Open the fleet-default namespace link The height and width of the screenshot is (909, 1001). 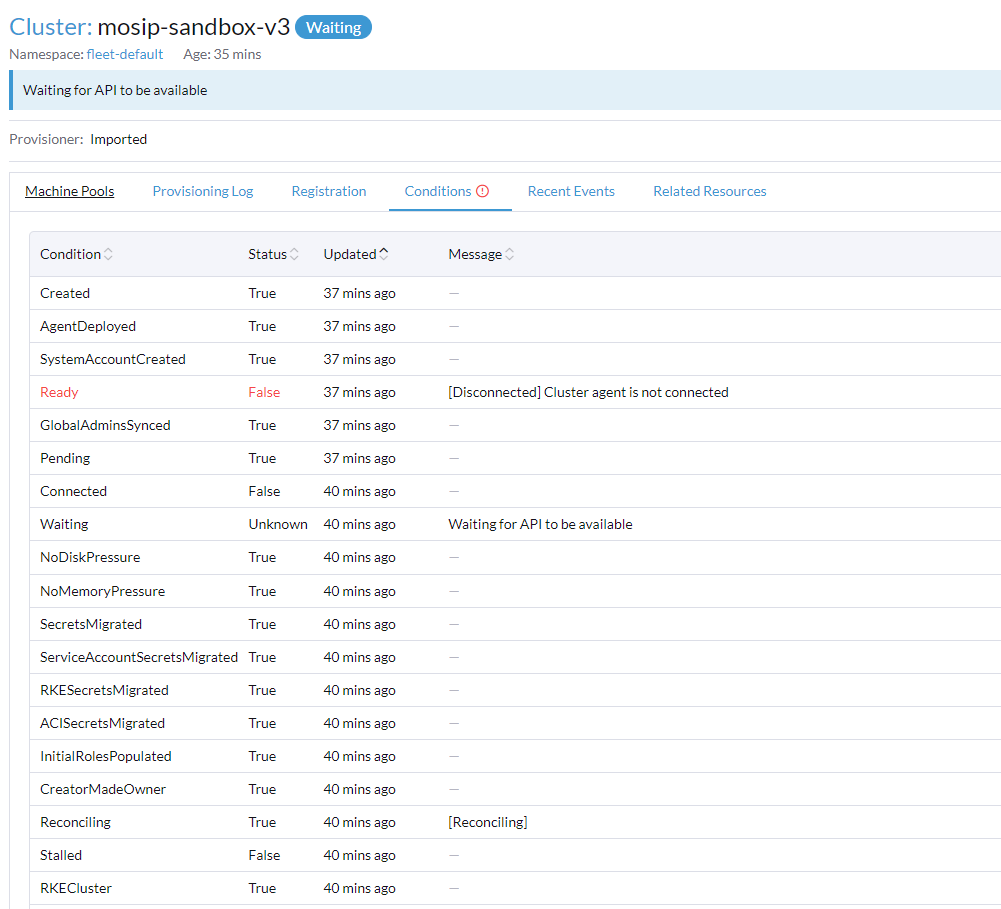click(125, 54)
